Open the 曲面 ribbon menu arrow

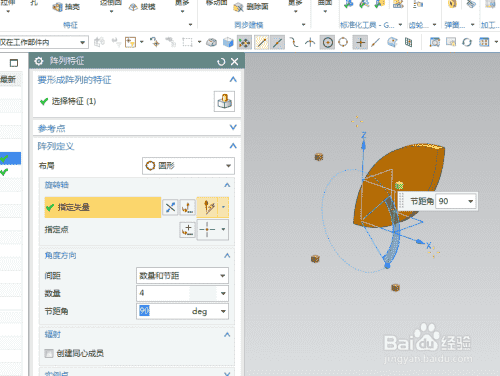tap(325, 11)
